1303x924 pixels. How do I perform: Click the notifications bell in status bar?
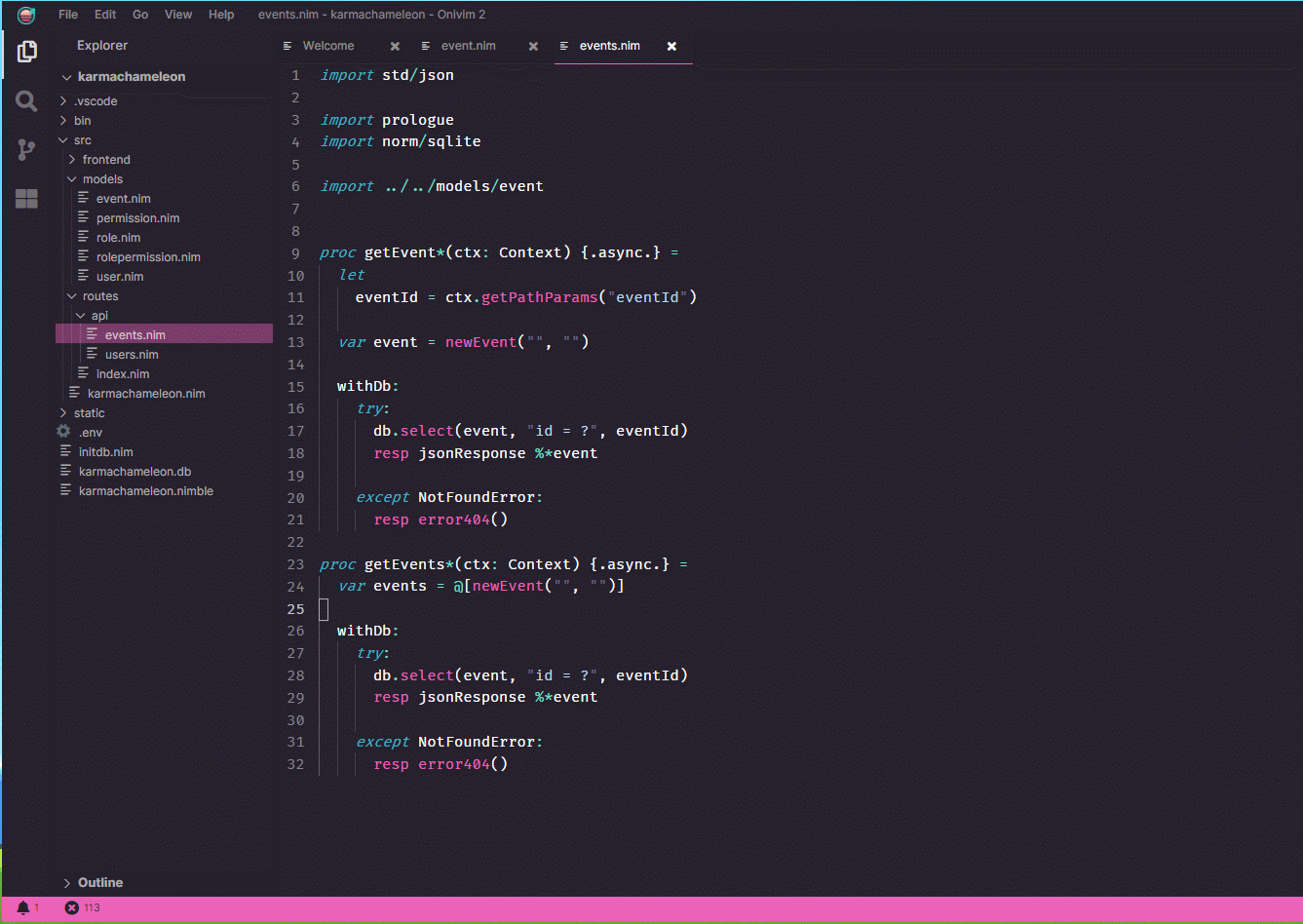(x=23, y=907)
